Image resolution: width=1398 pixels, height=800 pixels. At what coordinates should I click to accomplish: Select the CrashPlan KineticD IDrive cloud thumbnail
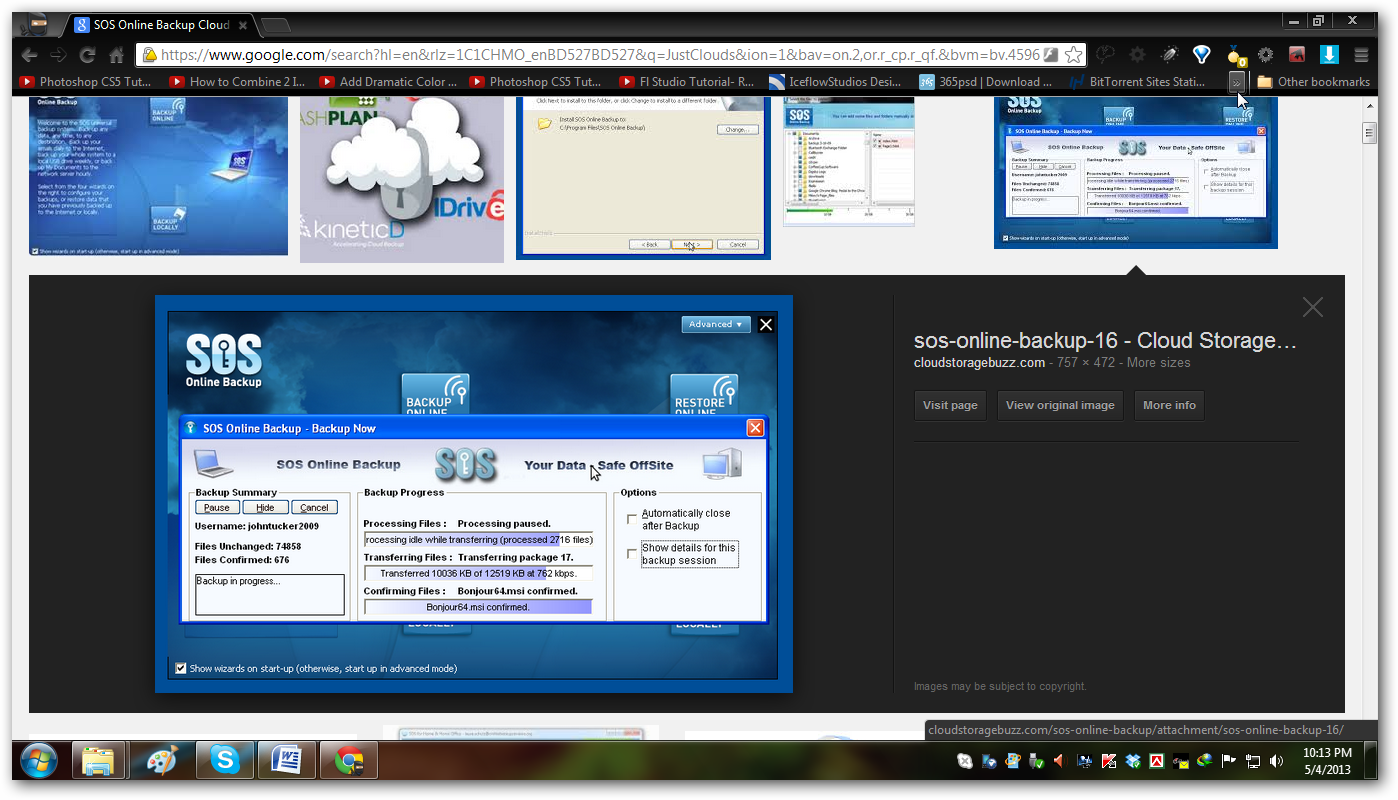[402, 179]
